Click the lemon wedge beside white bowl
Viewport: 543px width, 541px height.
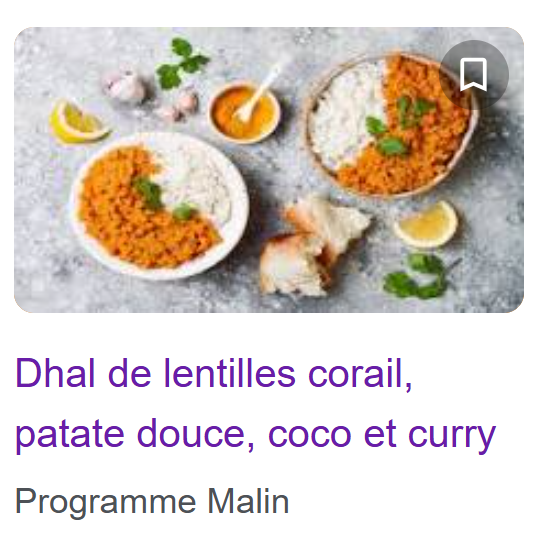coord(78,123)
